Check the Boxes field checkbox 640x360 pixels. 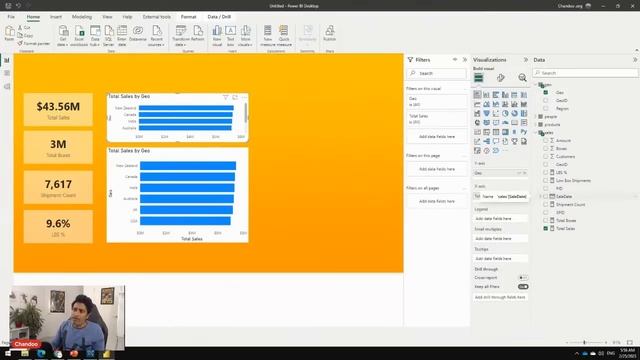[x=546, y=148]
